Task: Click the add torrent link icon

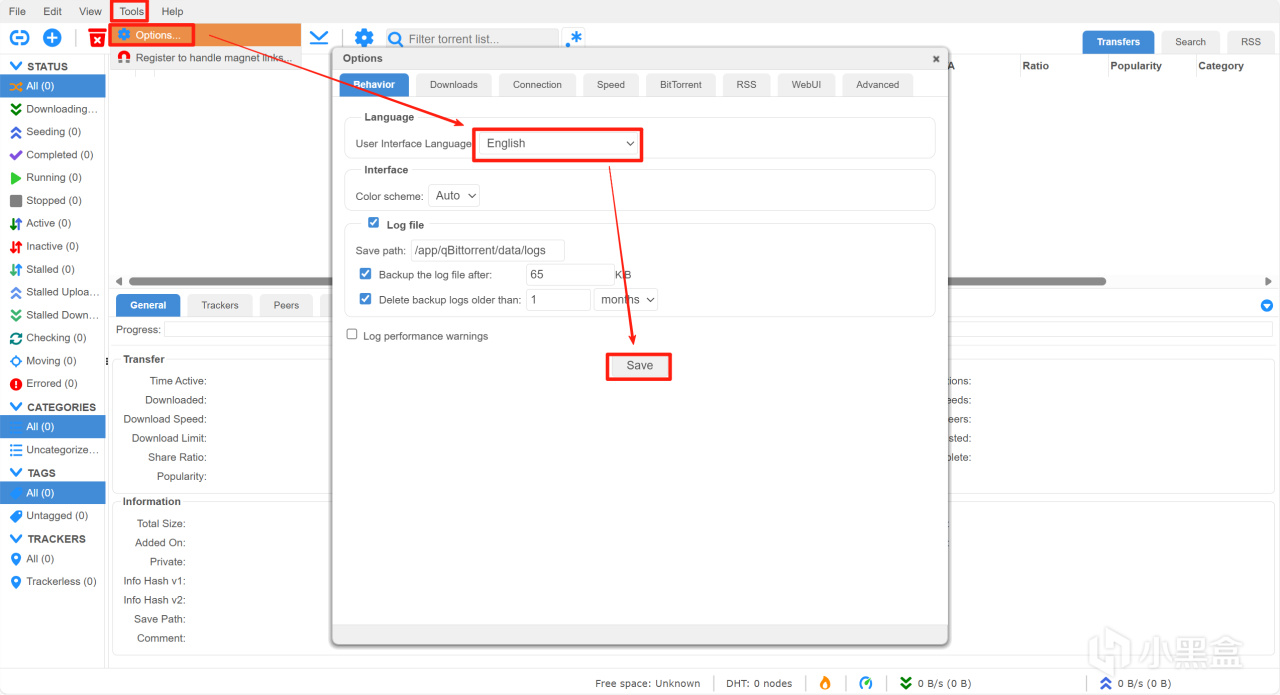Action: 19,38
